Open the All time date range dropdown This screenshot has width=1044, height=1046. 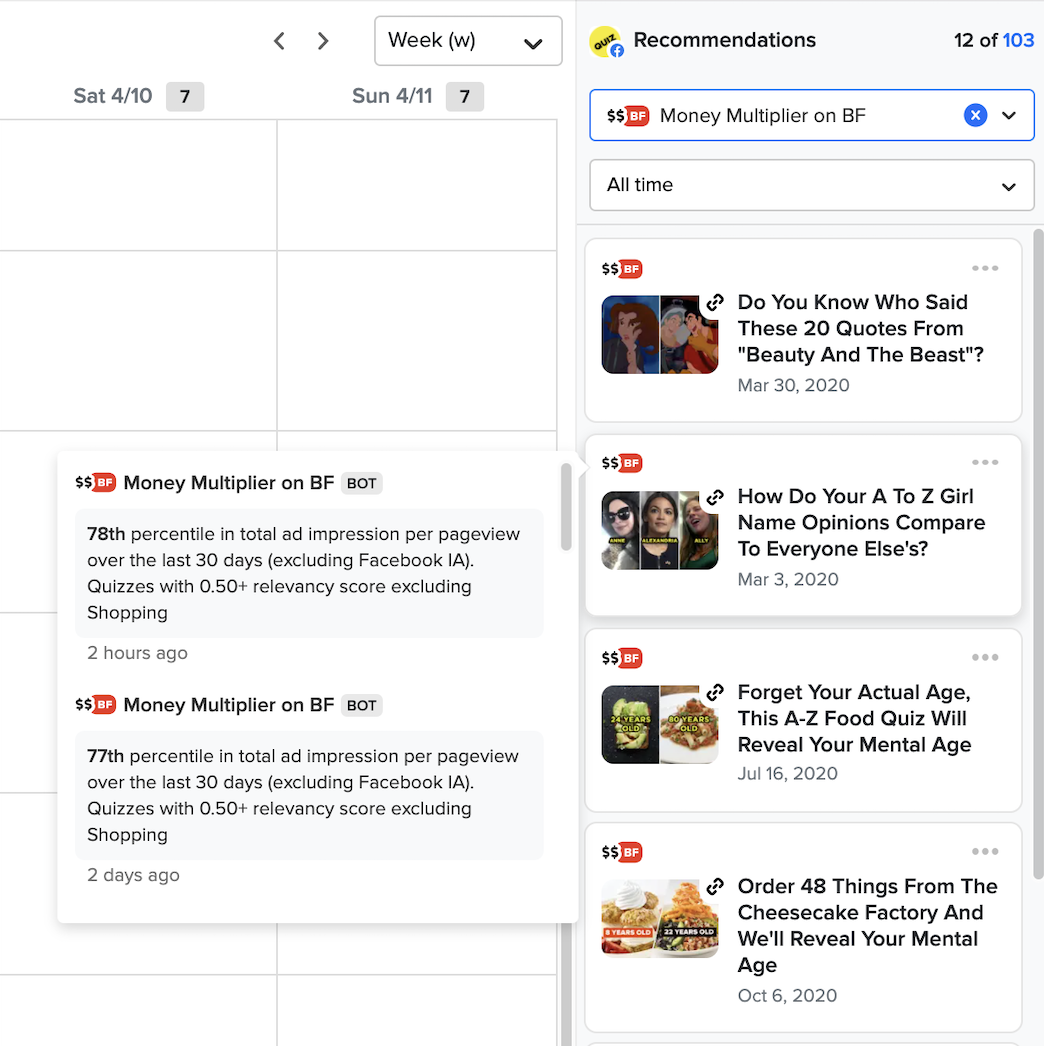(x=811, y=185)
